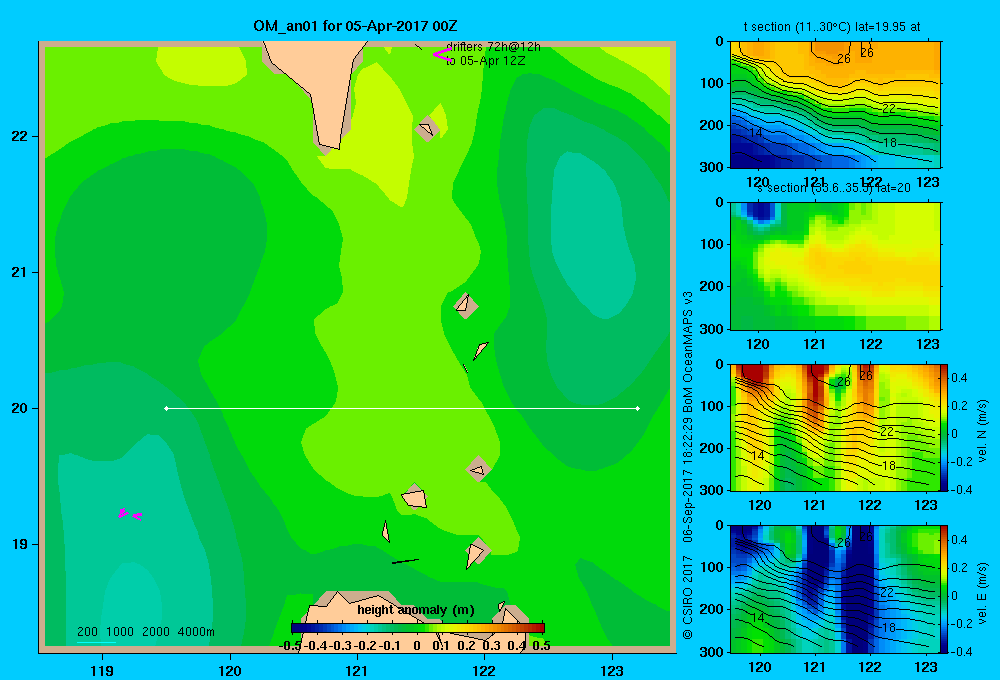Click the dark red end of height anomaly colorbar
The image size is (1000, 680).
[x=538, y=628]
